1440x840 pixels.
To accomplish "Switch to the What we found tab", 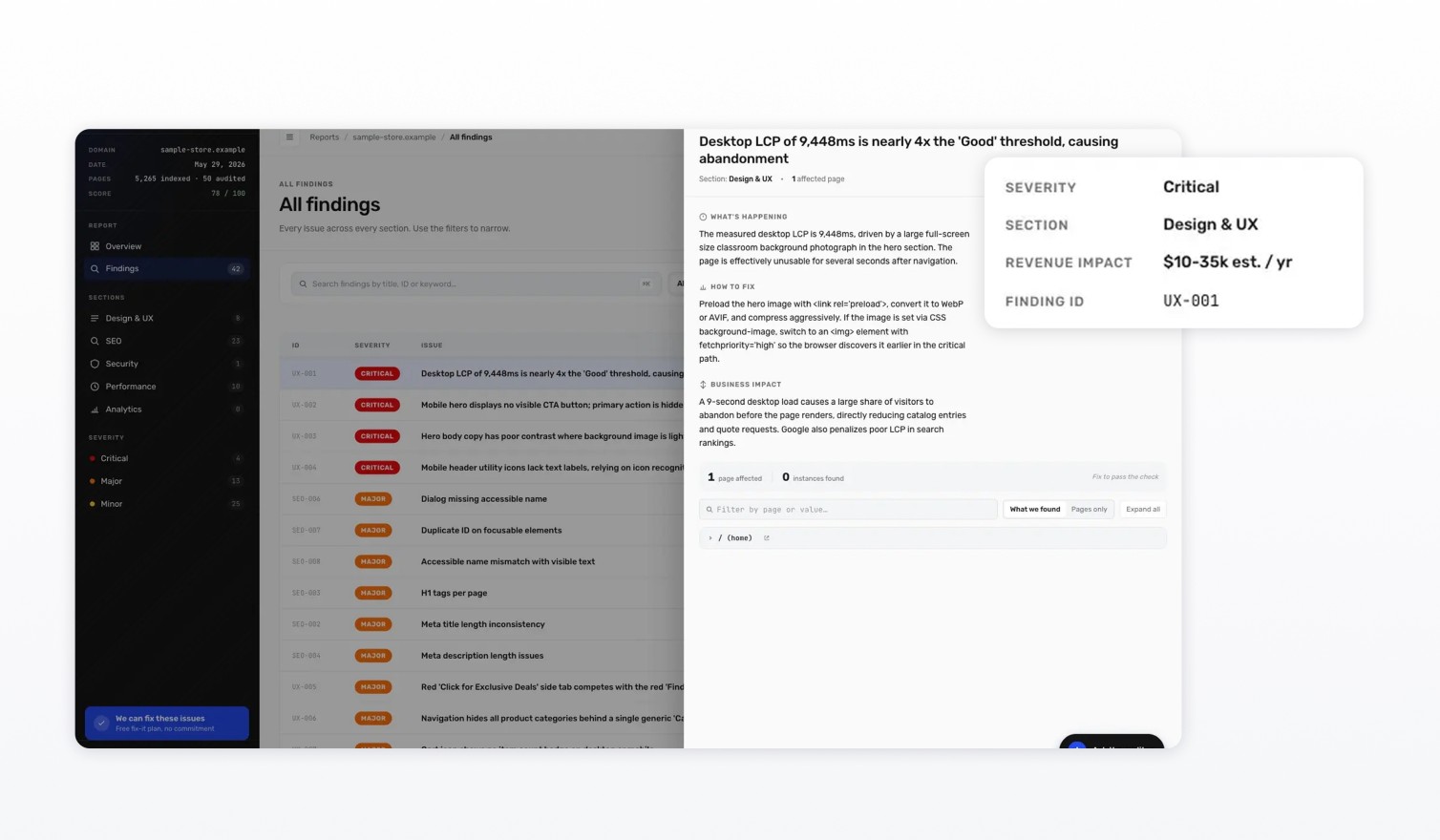I will coord(1035,510).
